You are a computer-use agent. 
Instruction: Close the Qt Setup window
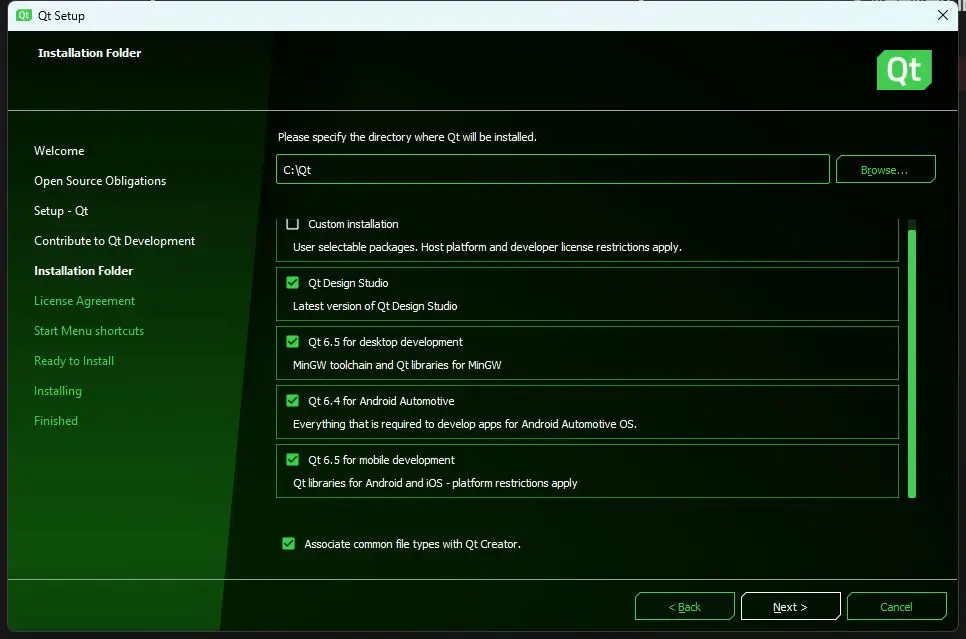(x=943, y=15)
